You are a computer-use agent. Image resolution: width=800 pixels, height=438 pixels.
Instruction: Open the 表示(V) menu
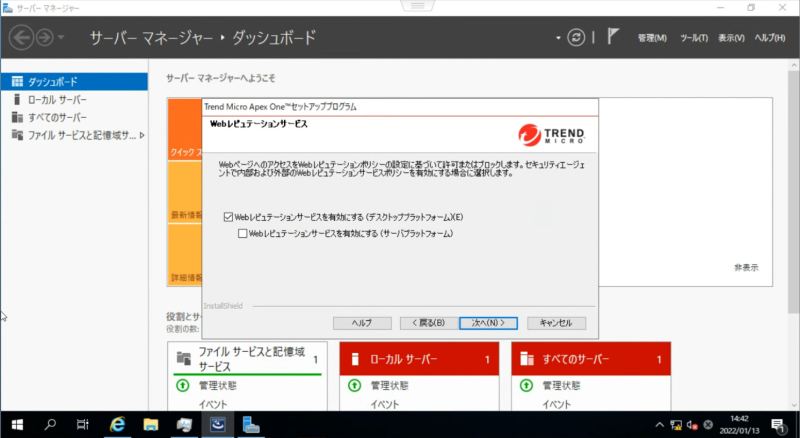[x=731, y=38]
